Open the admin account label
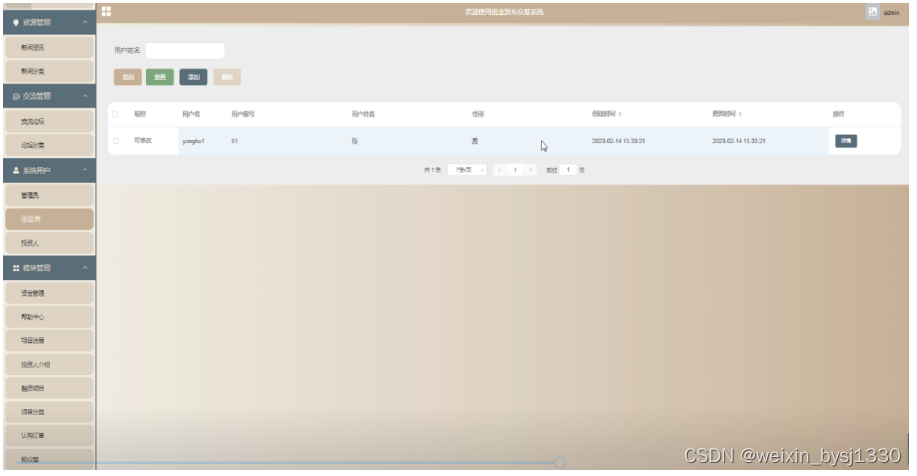Image resolution: width=917 pixels, height=476 pixels. click(x=891, y=12)
